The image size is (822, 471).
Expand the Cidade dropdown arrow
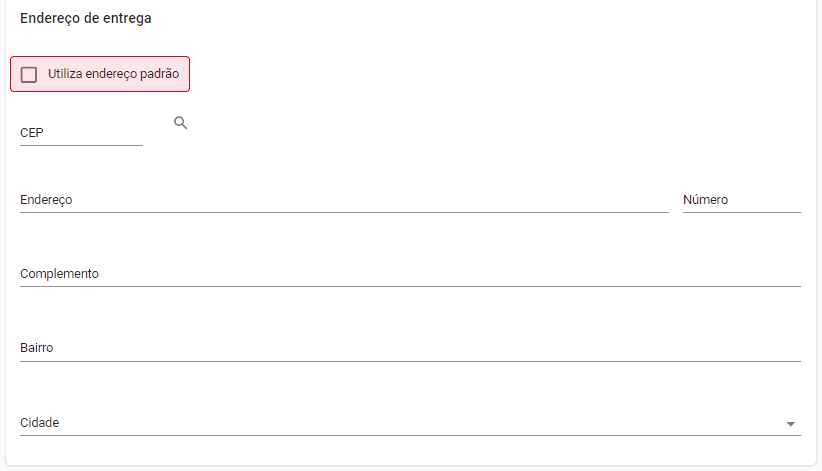click(791, 424)
